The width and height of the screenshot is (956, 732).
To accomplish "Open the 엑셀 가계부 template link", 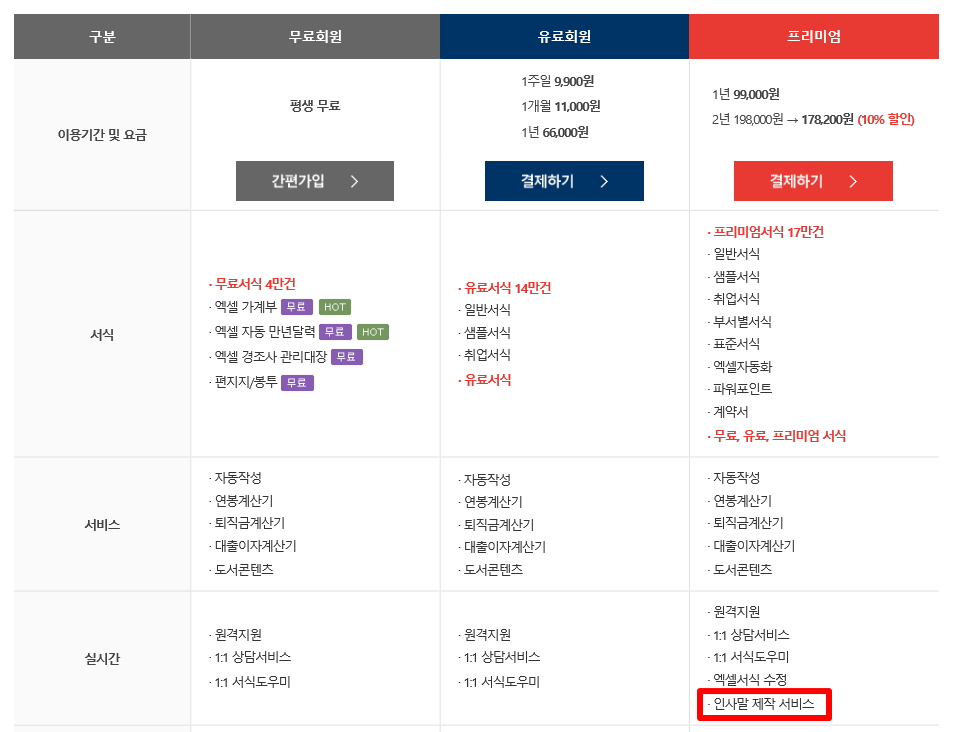I will point(244,307).
